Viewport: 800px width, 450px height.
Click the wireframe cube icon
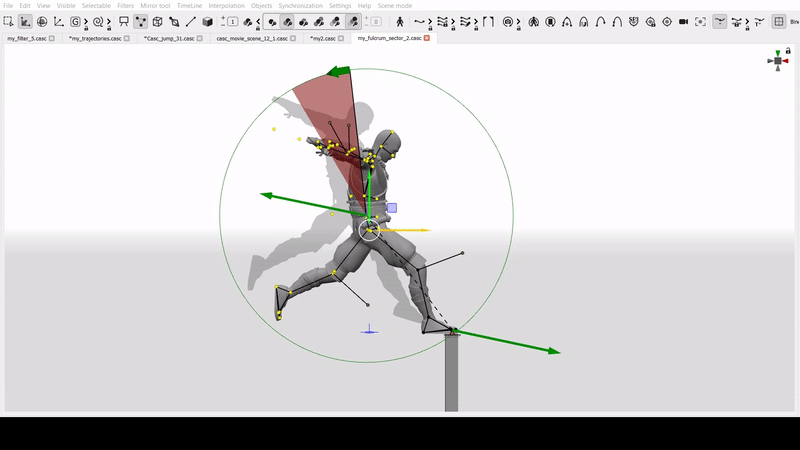(x=156, y=21)
